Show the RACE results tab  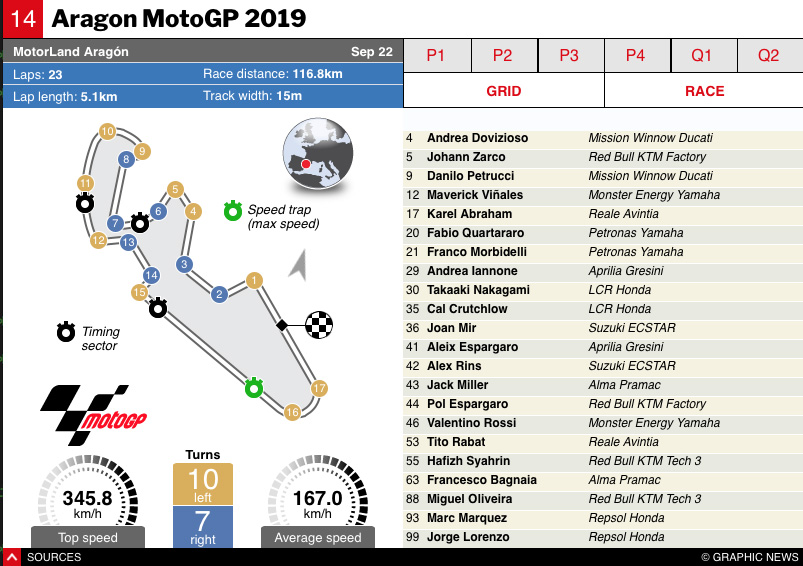(x=704, y=91)
